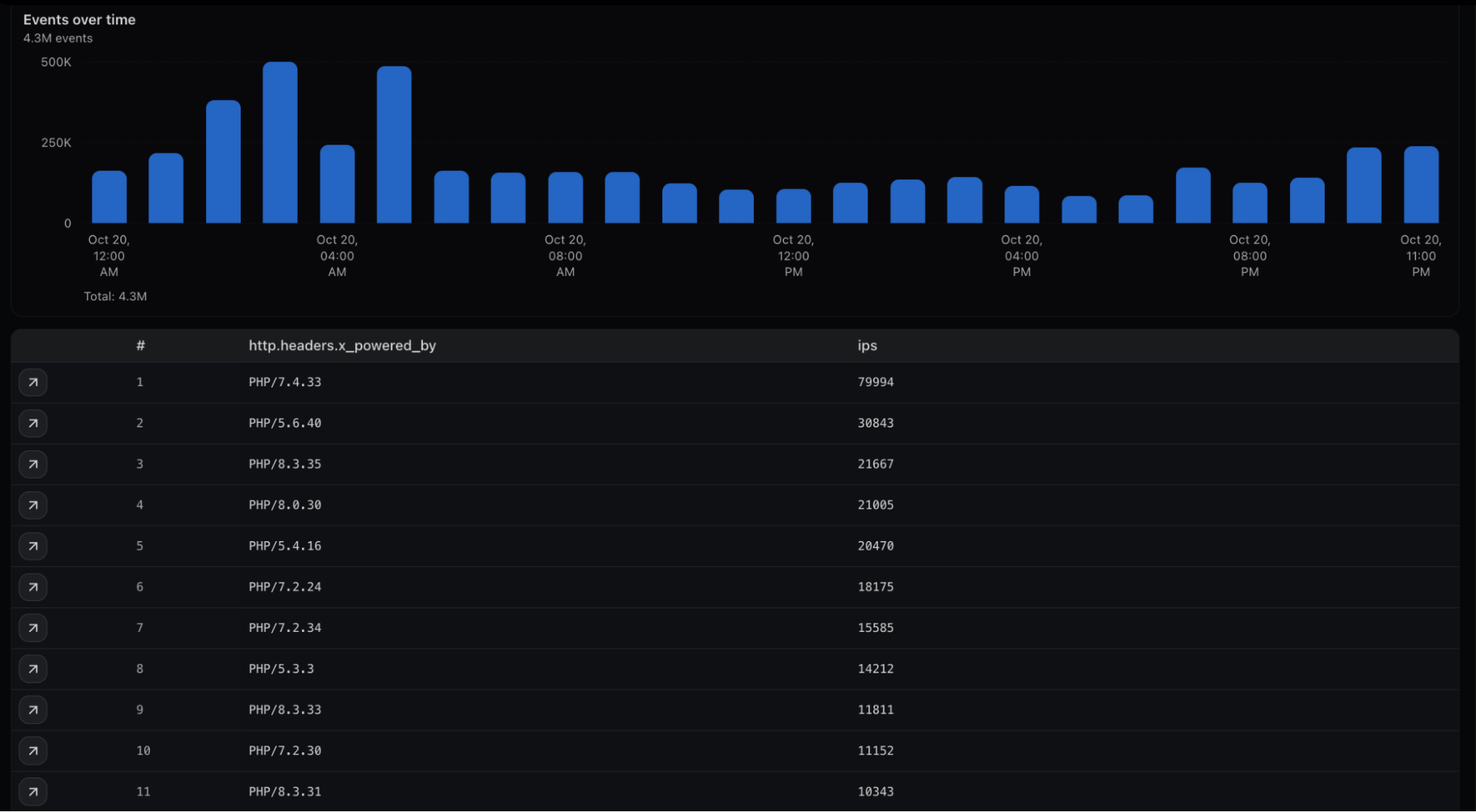The width and height of the screenshot is (1476, 812).
Task: Click the ips value 30843
Action: (x=876, y=424)
